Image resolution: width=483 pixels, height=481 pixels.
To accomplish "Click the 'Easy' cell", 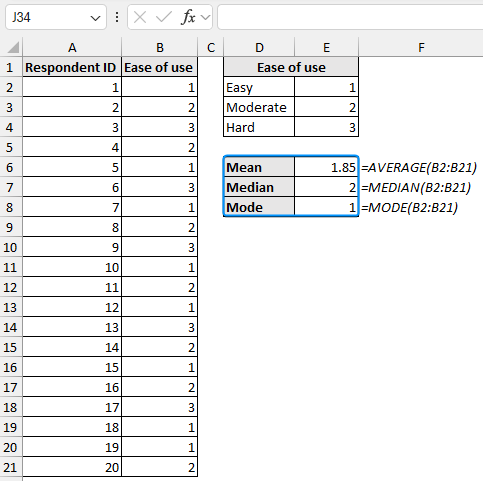I will pyautogui.click(x=259, y=87).
